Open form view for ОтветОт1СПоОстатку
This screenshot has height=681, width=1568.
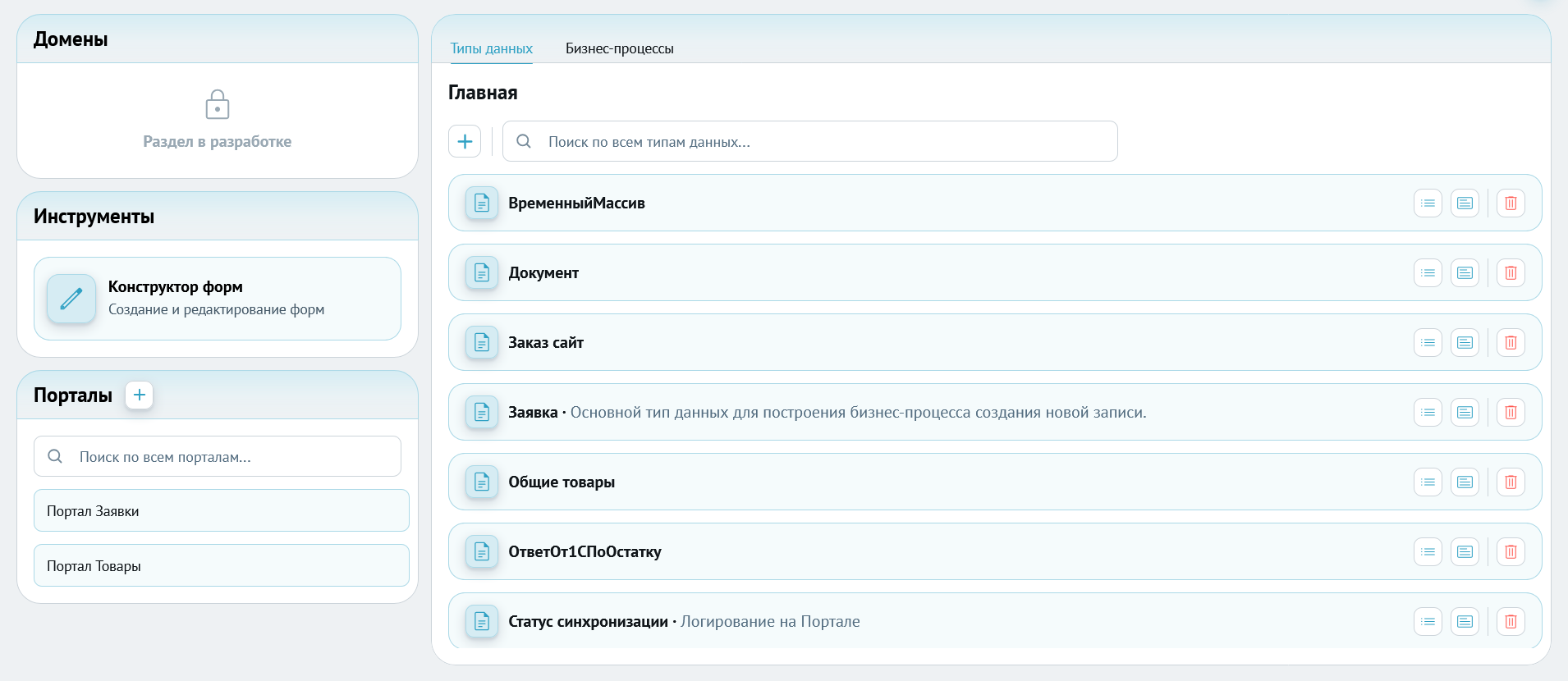click(x=1465, y=551)
